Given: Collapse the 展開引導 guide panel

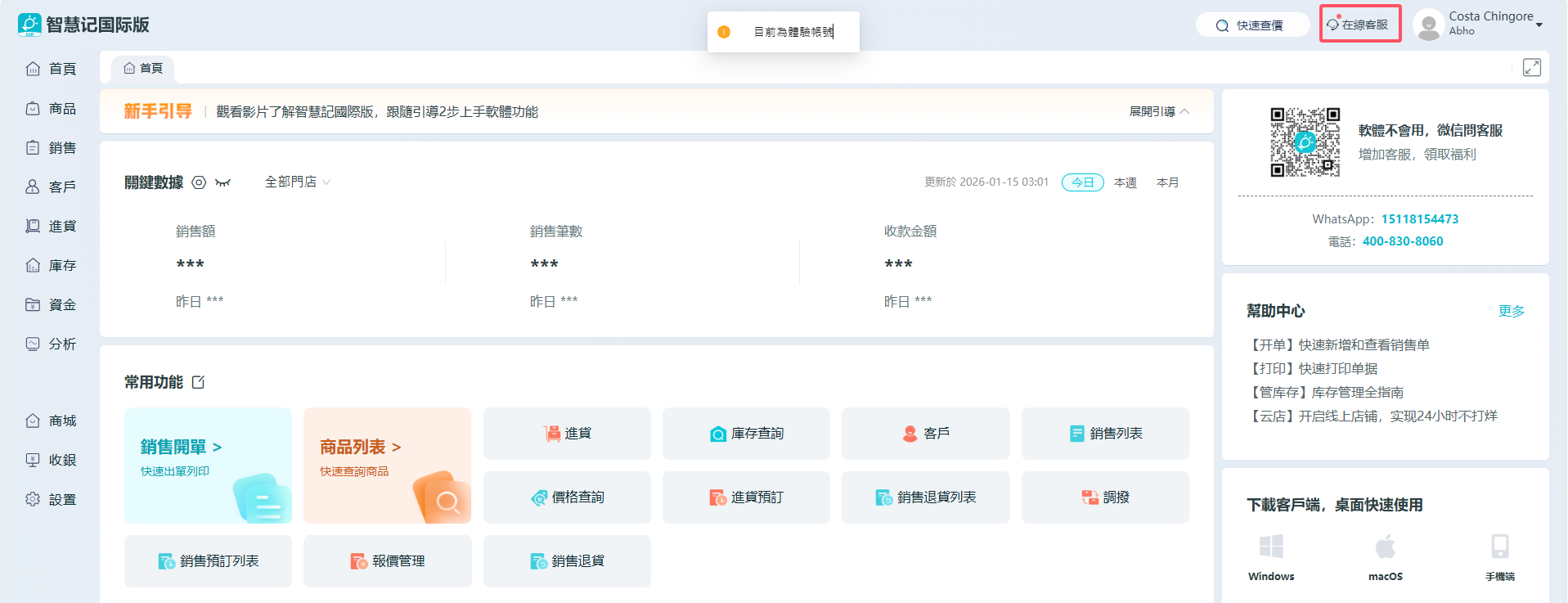Looking at the screenshot, I should pyautogui.click(x=1159, y=111).
